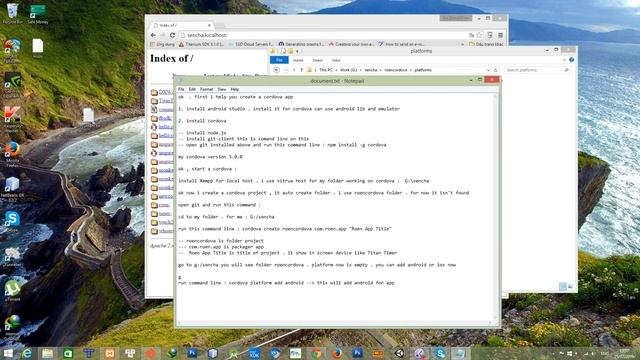Image resolution: width=640 pixels, height=360 pixels.
Task: Open the Chrome hamburger menu
Action: click(x=500, y=35)
